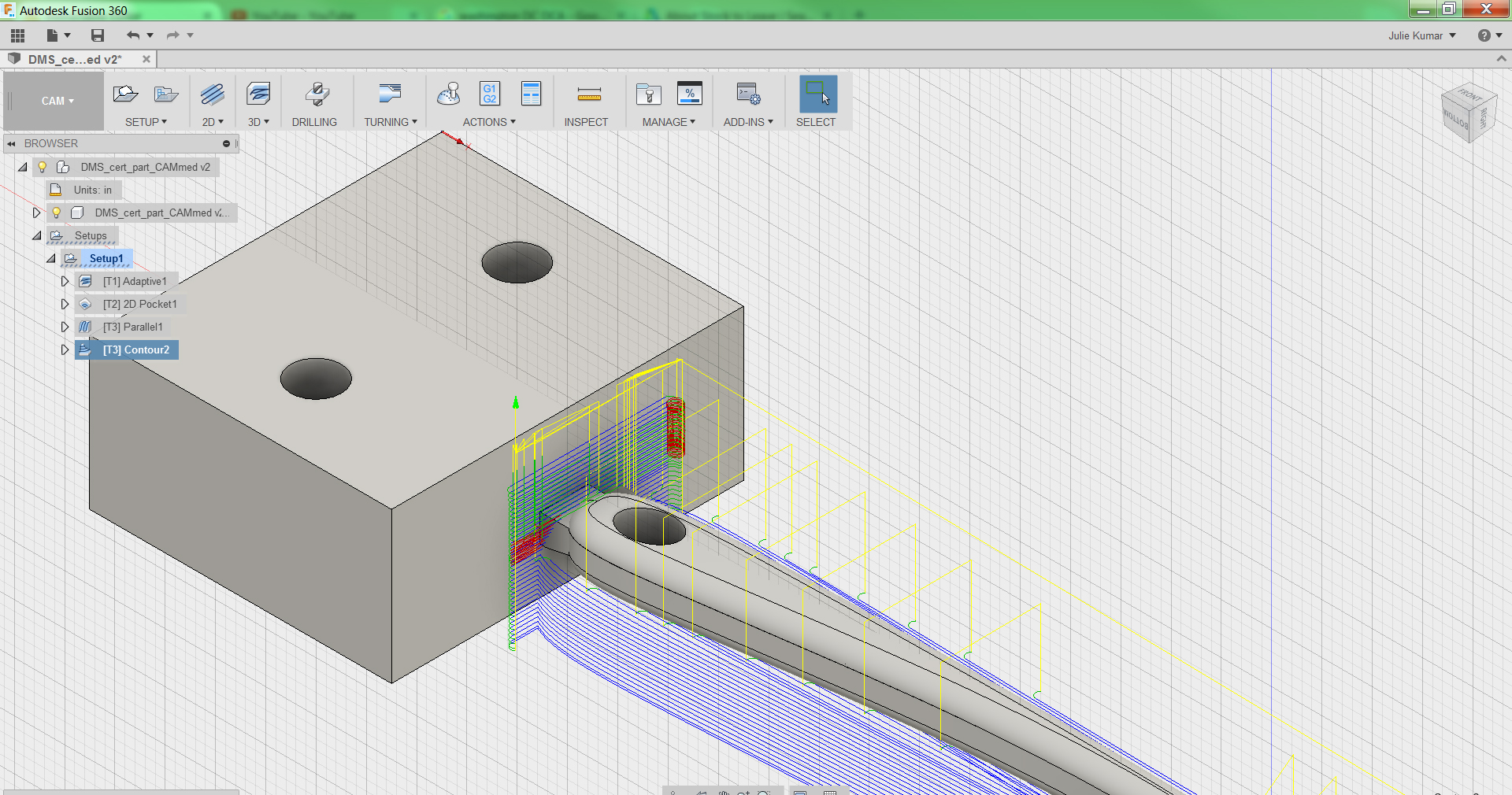Click the Setup Sheet icon in Actions
This screenshot has width=1512, height=795.
[x=532, y=94]
